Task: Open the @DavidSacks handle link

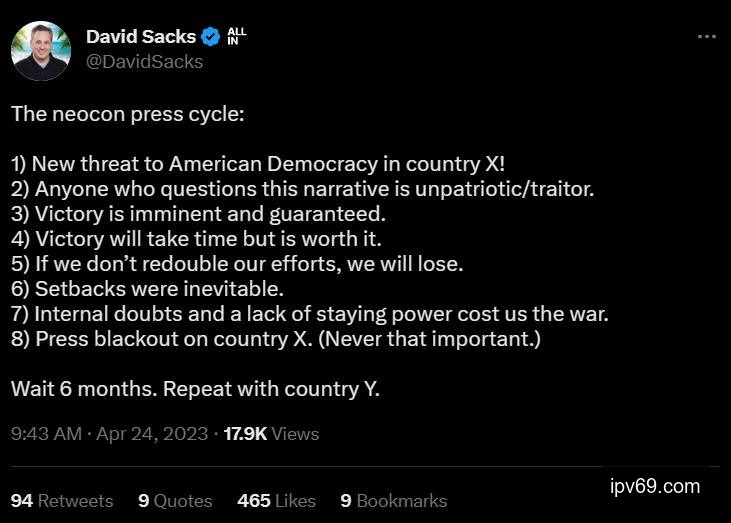Action: tap(144, 62)
